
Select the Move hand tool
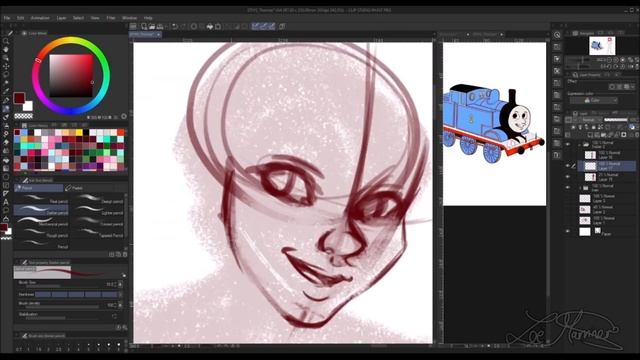click(6, 49)
